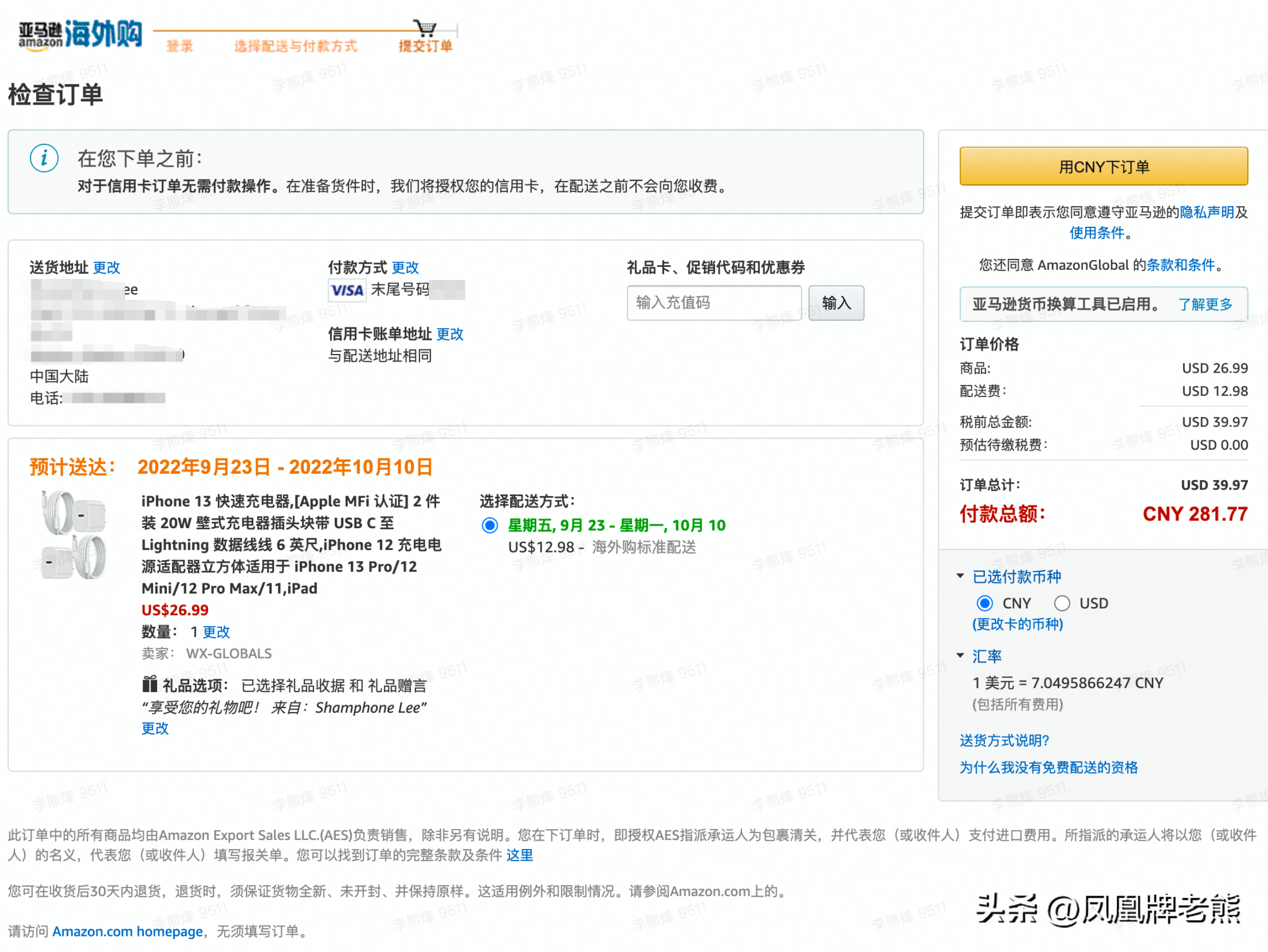
Task: Go to the 登录 step
Action: click(180, 46)
